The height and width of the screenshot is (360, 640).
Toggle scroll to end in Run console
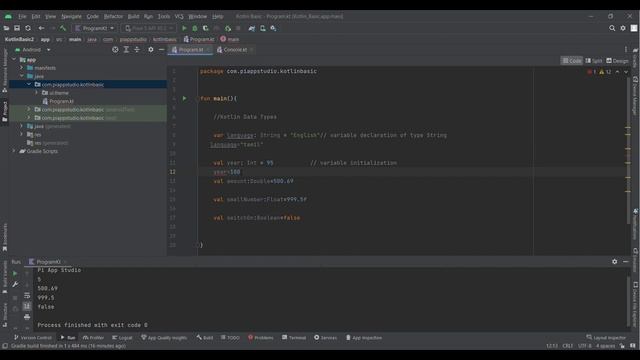pos(27,306)
